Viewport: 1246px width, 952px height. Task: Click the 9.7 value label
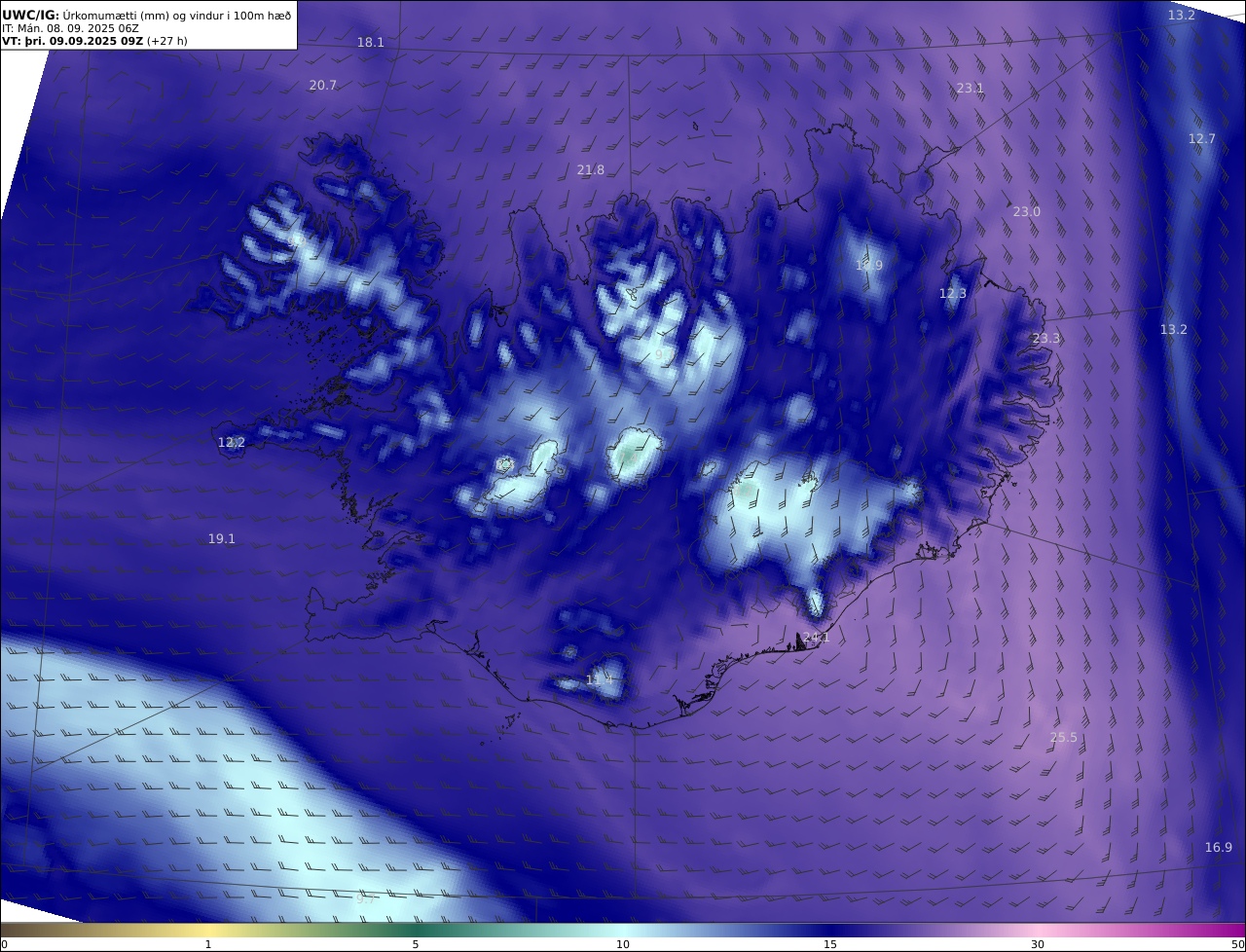pyautogui.click(x=365, y=899)
